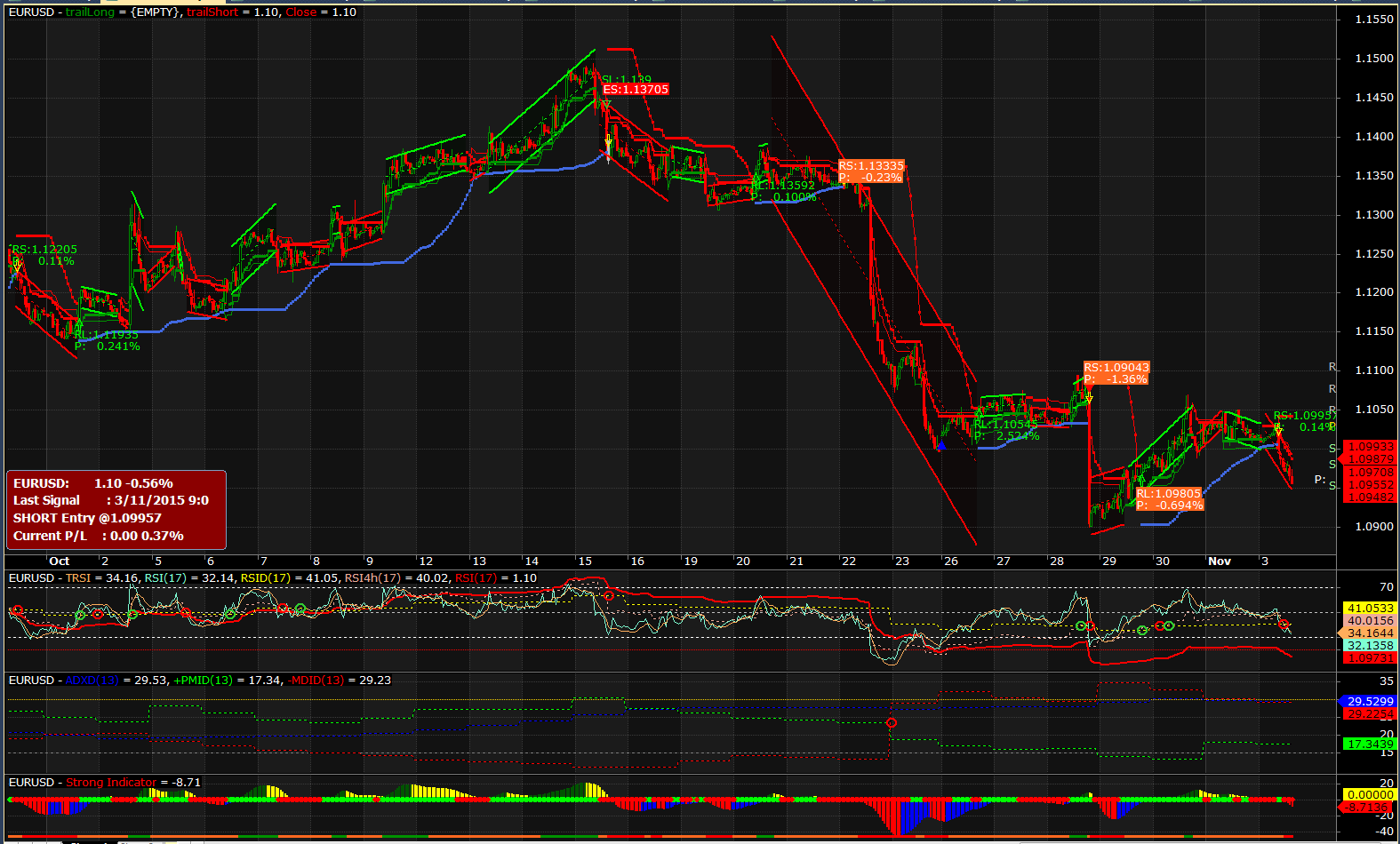Click date axis label 12
Image resolution: width=1400 pixels, height=844 pixels.
pos(426,561)
